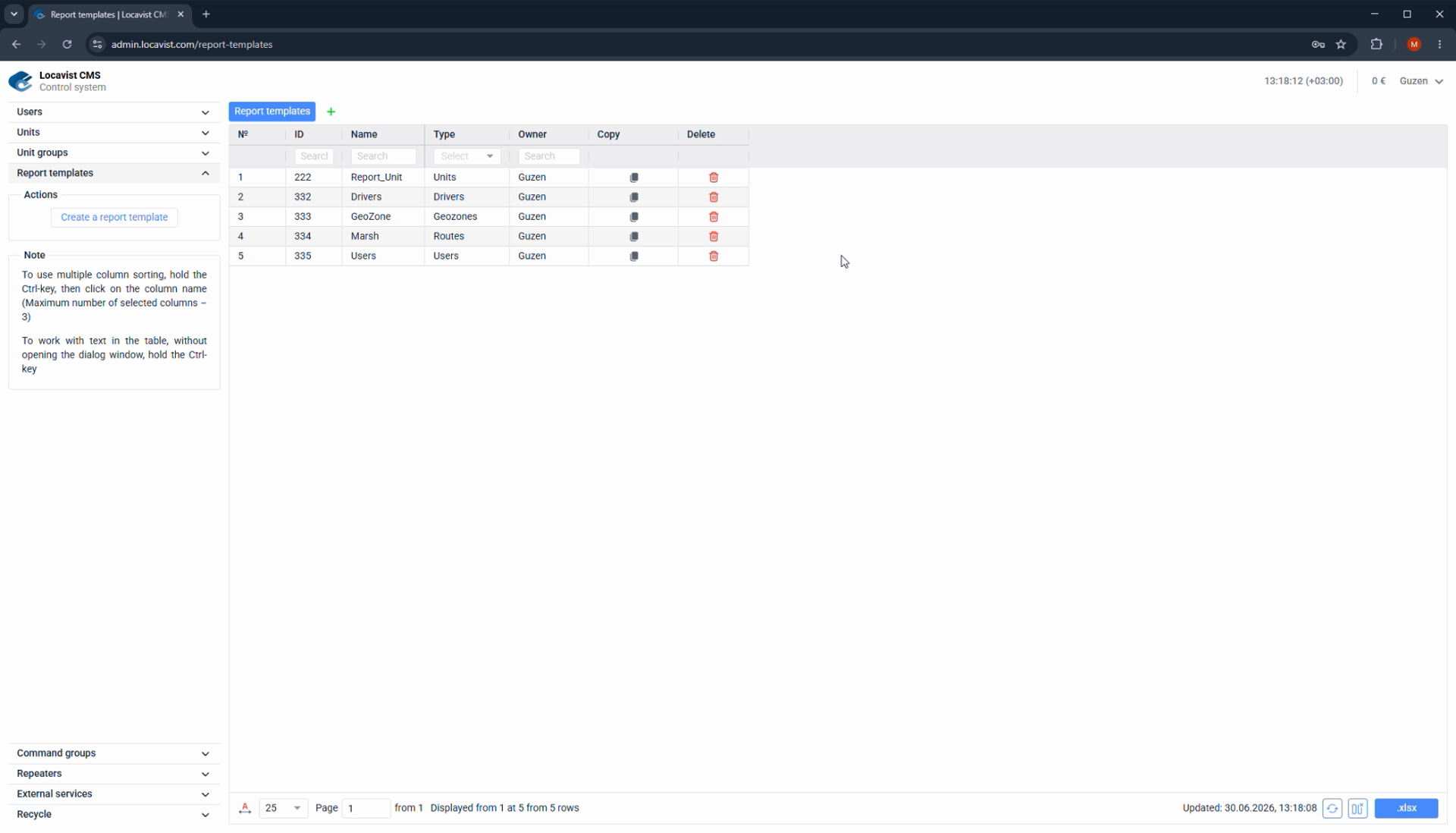
Task: Open the Marsh template name
Action: point(365,237)
